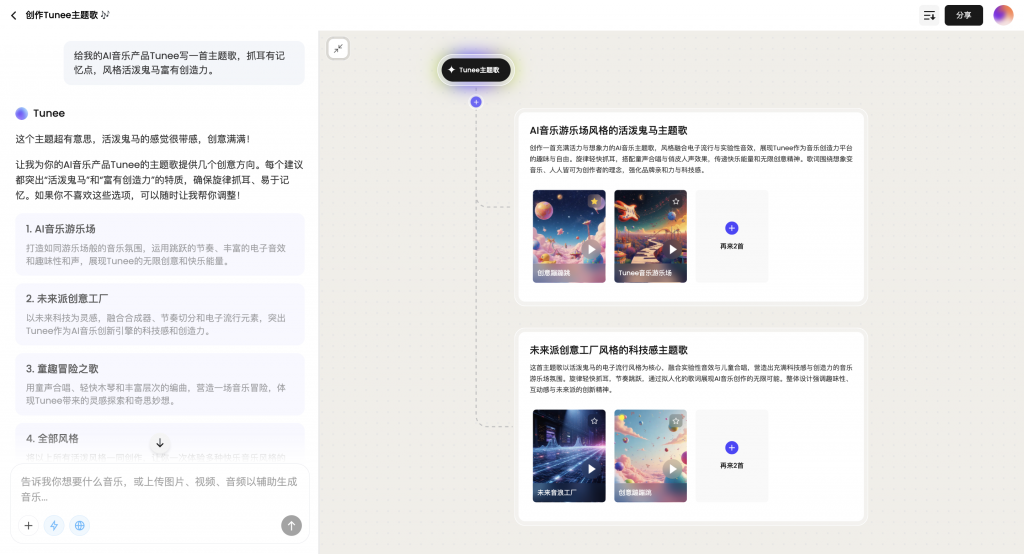The width and height of the screenshot is (1024, 554).
Task: Select the 1. AI音乐游乐场 option
Action: click(160, 244)
